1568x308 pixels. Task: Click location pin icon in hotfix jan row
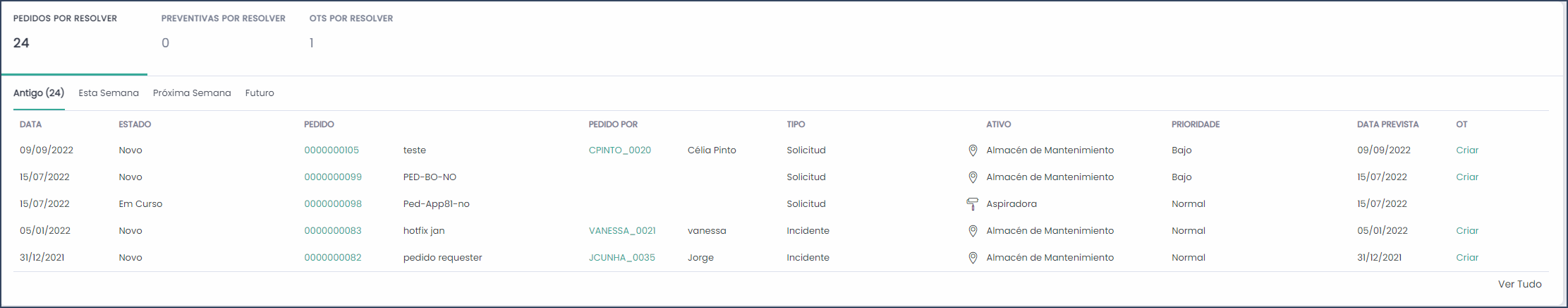(973, 231)
